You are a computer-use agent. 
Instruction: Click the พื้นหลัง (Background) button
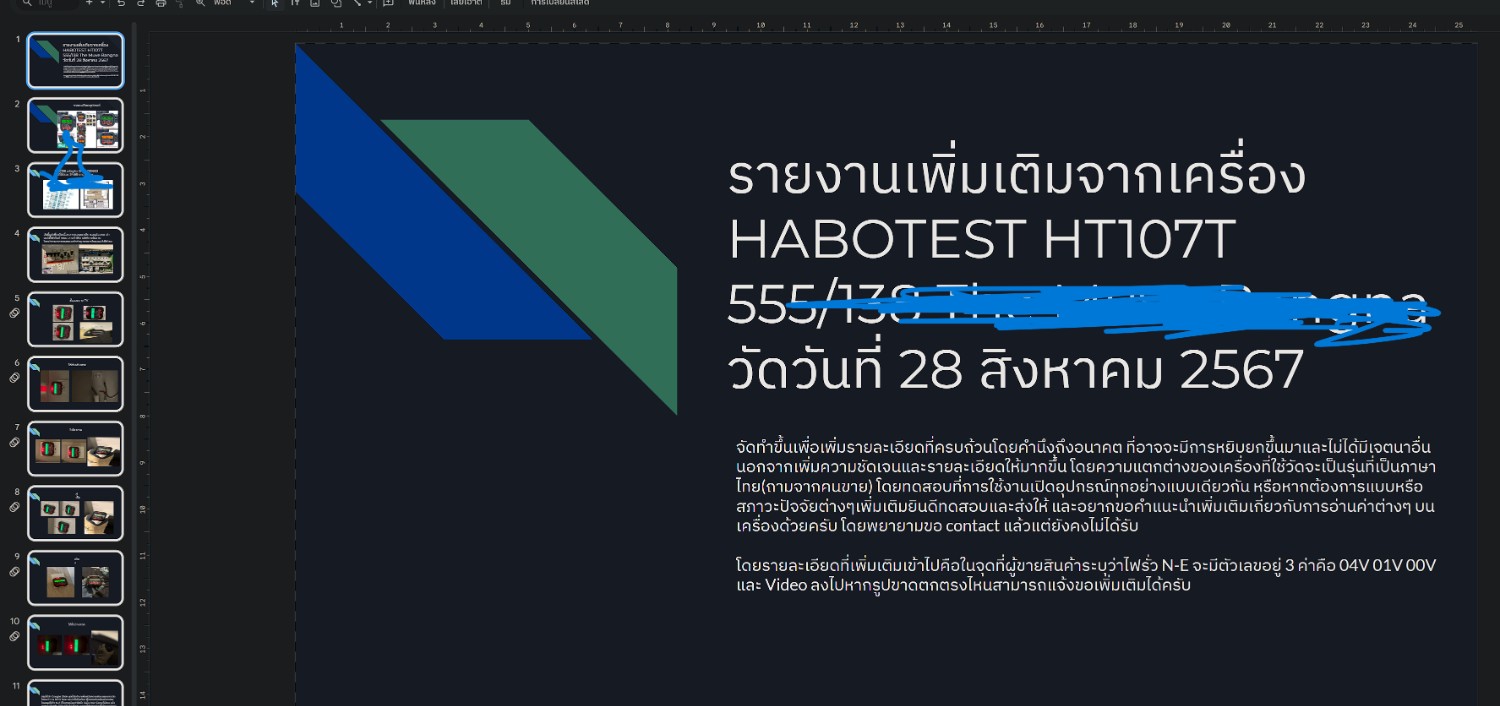tap(422, 3)
